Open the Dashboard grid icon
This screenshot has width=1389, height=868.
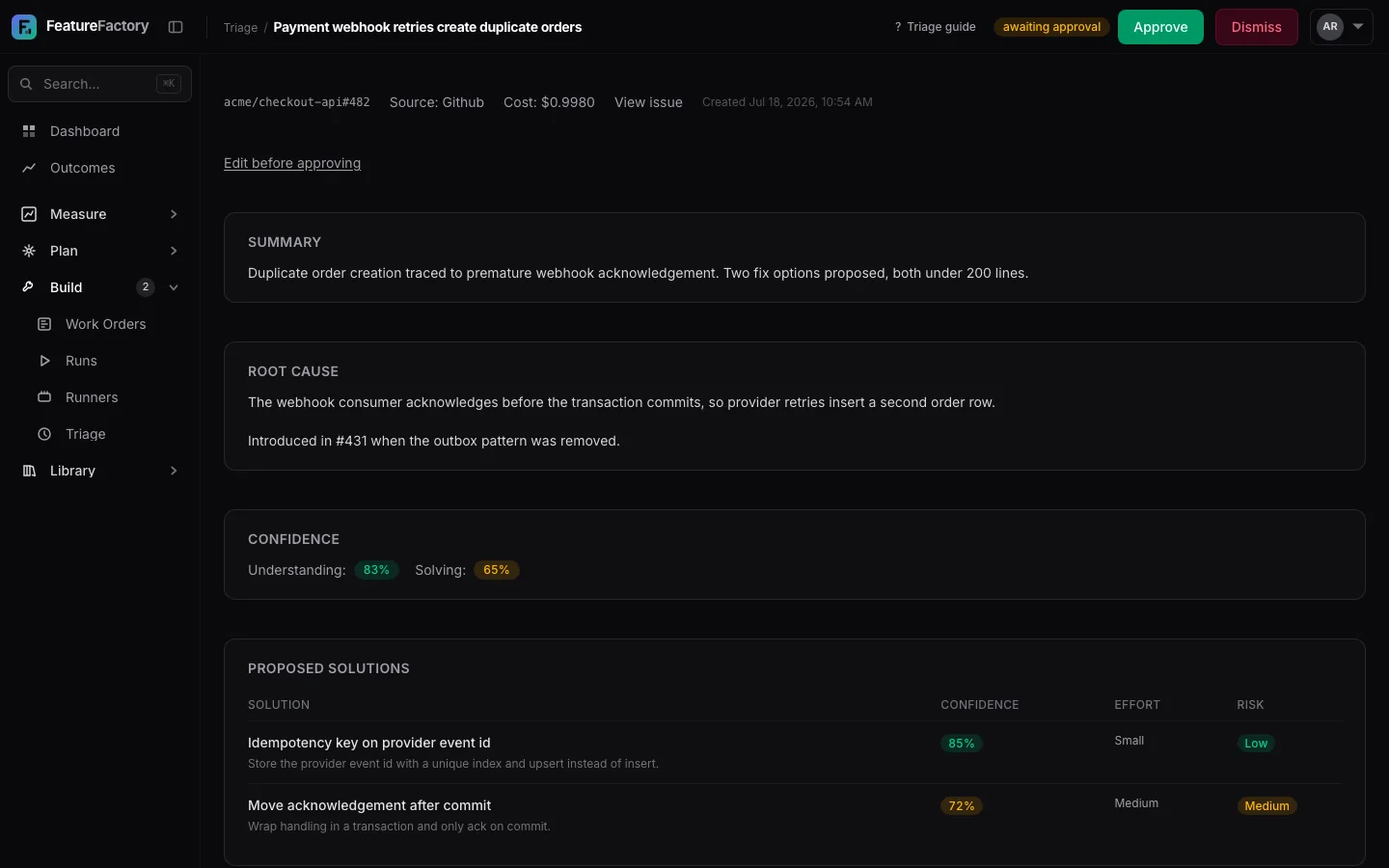tap(29, 131)
